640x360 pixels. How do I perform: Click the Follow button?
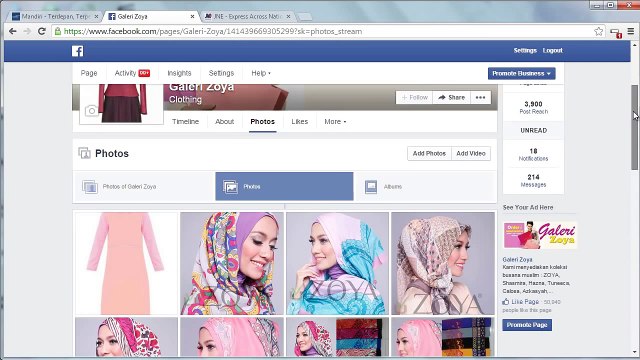click(414, 98)
